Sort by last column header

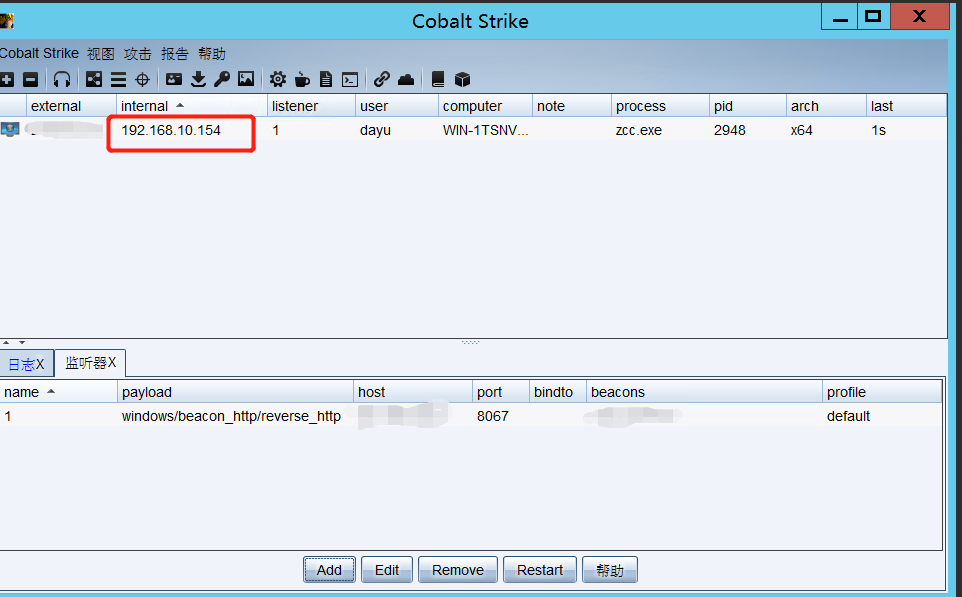click(906, 106)
